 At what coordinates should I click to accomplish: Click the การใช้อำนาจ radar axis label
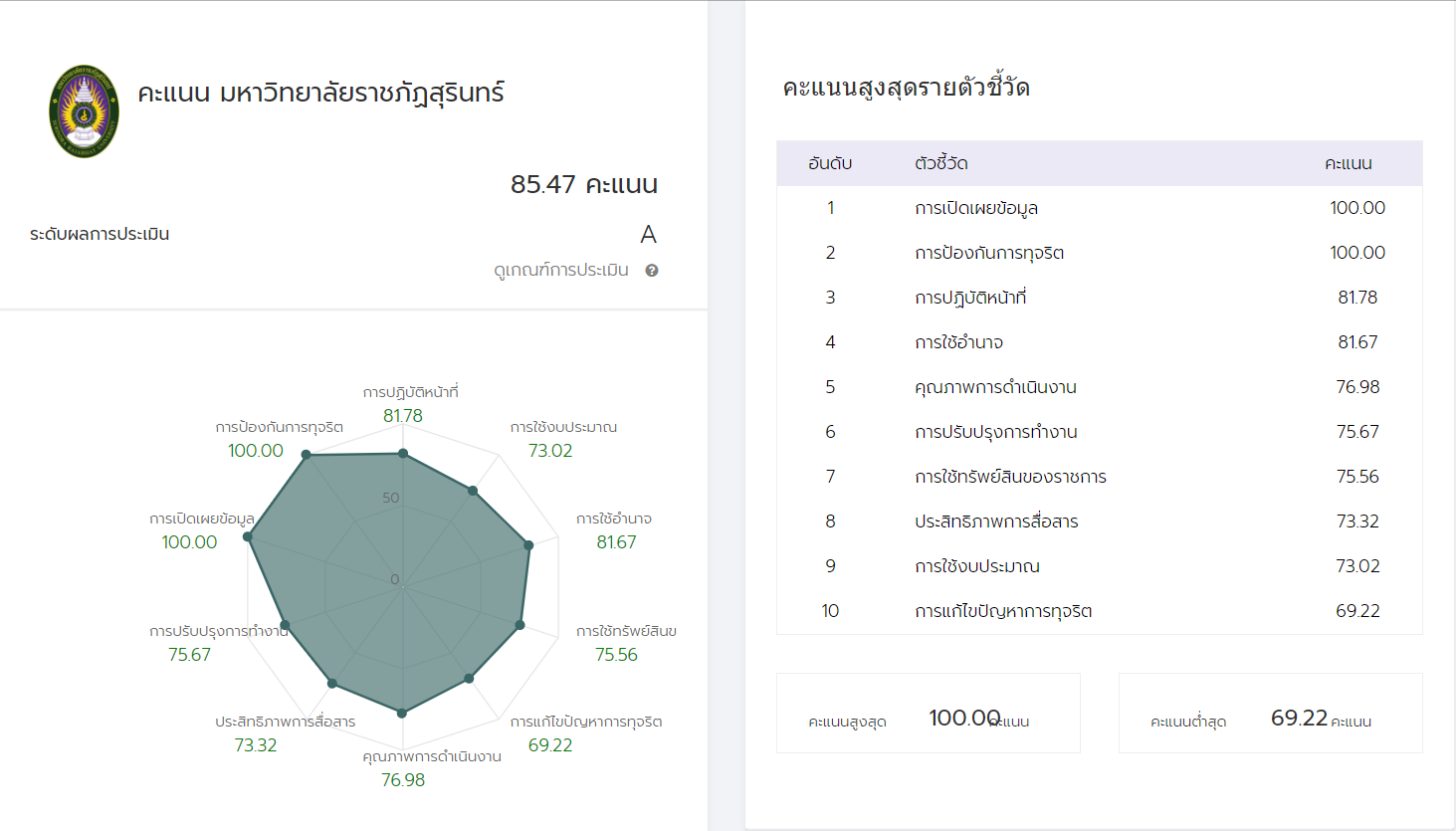click(x=614, y=519)
